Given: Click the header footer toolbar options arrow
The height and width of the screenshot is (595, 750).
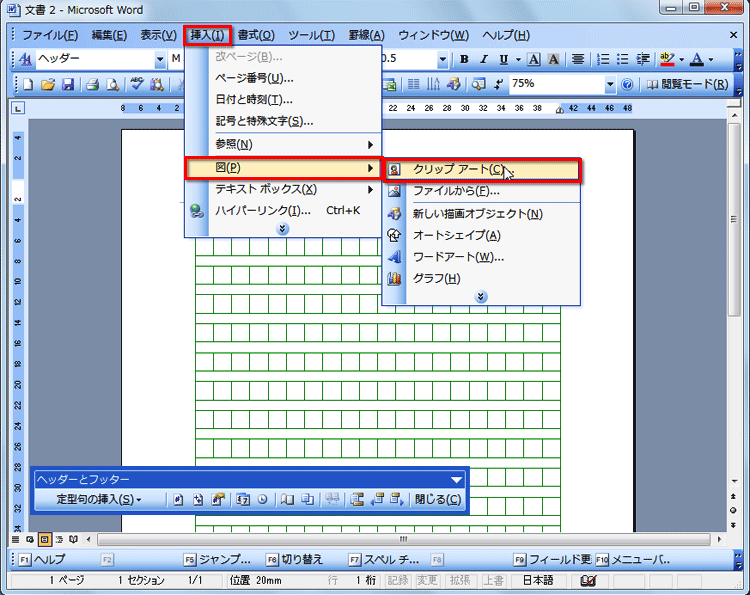Looking at the screenshot, I should click(x=457, y=480).
